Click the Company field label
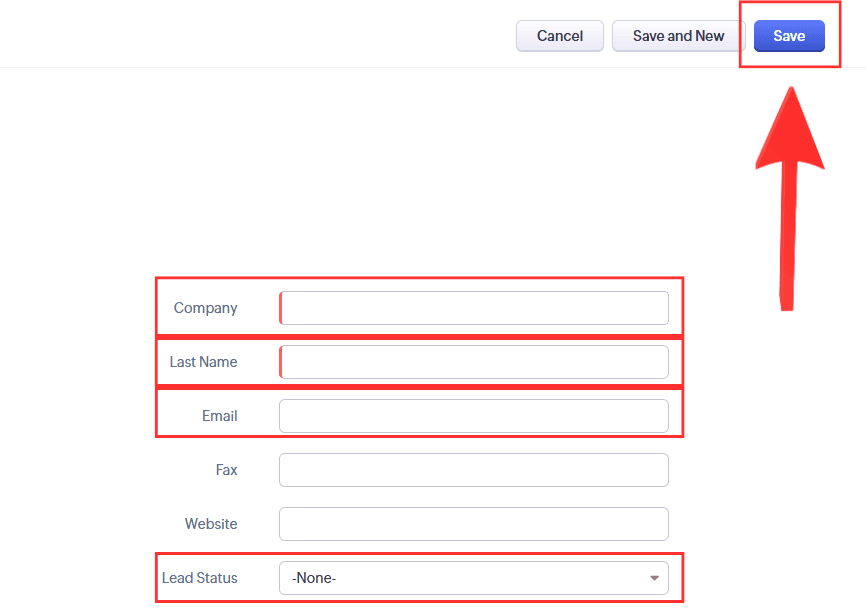 (x=205, y=308)
